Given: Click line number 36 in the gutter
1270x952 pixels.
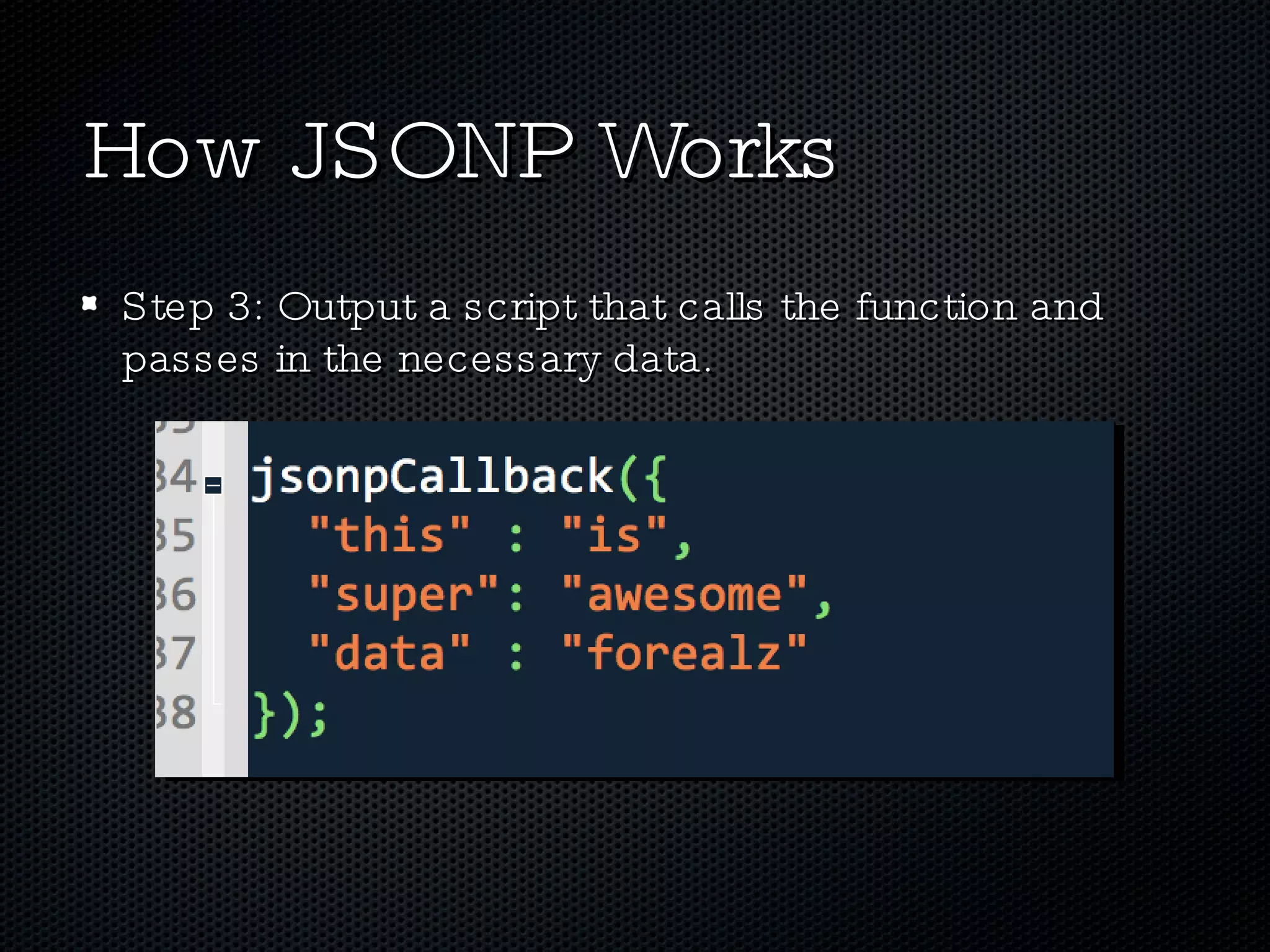Looking at the screenshot, I should pyautogui.click(x=175, y=594).
